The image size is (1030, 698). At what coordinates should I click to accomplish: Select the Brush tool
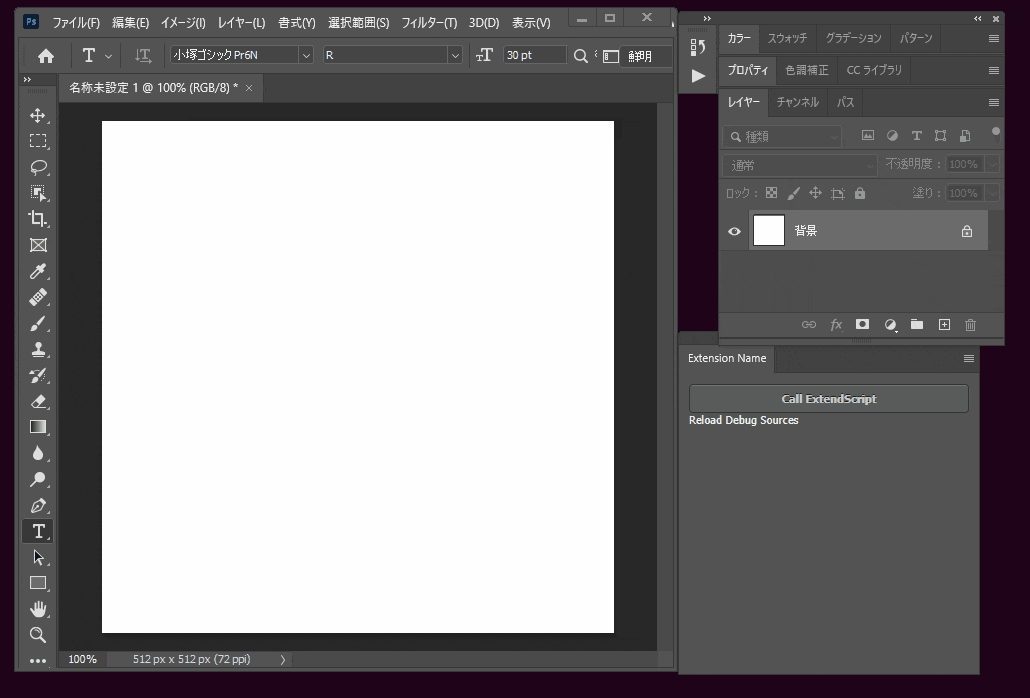click(38, 323)
